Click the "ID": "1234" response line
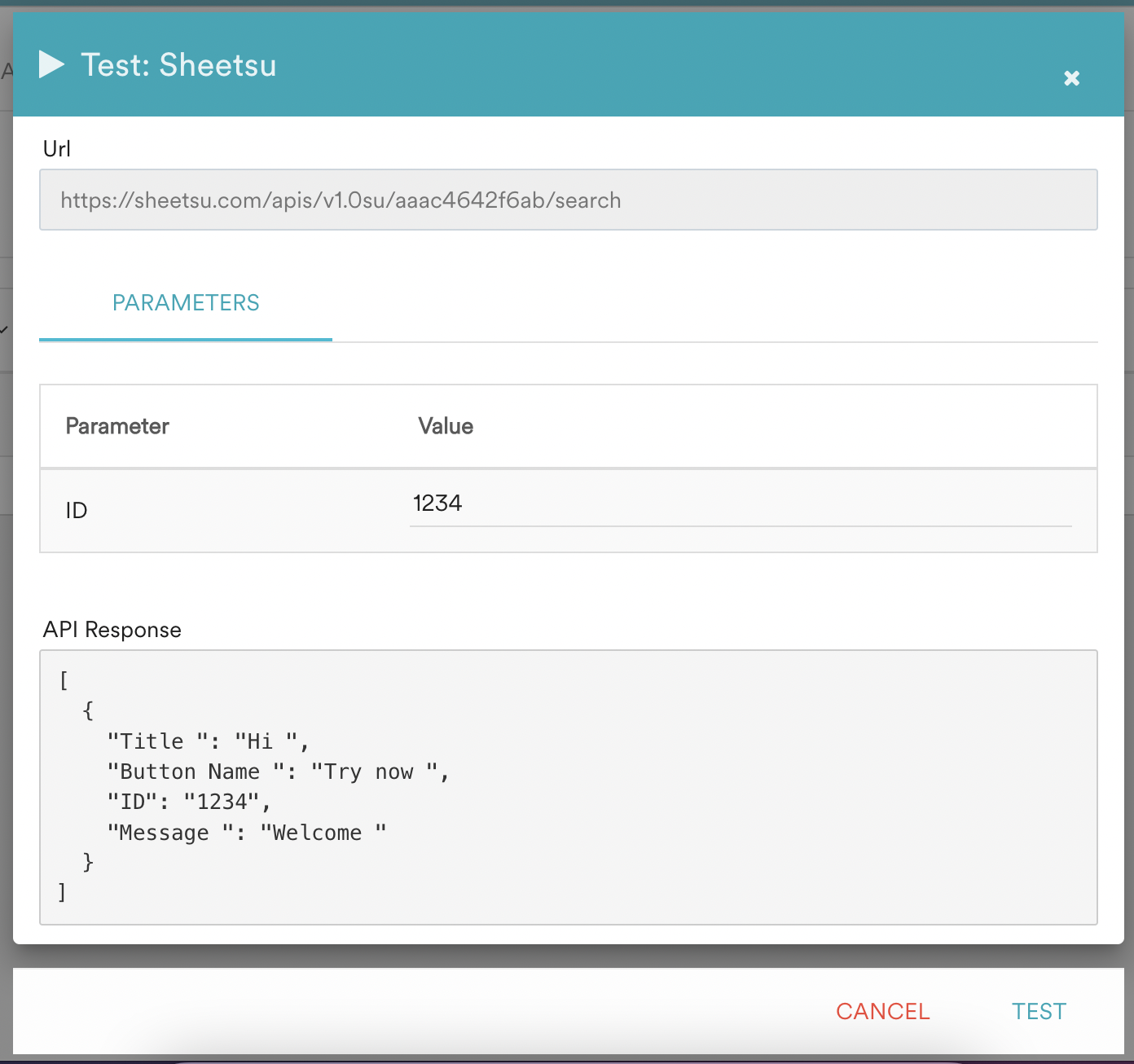 [x=189, y=802]
